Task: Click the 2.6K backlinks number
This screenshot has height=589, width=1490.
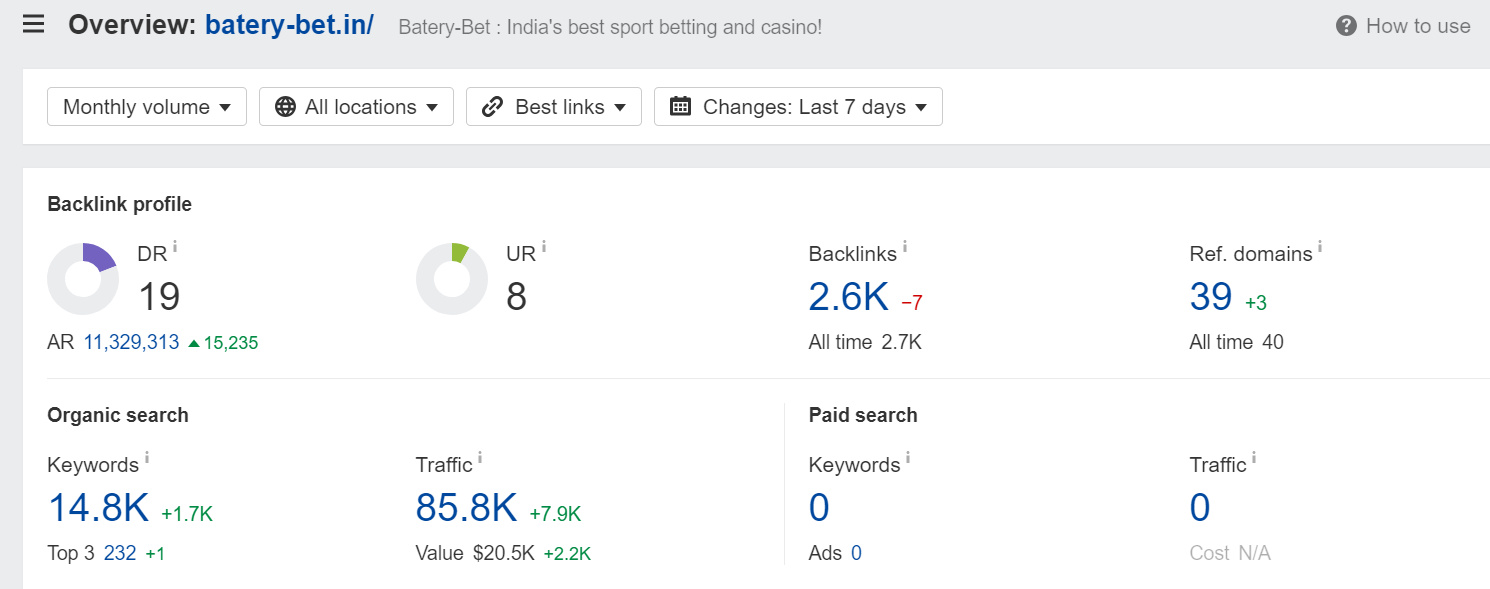Action: click(848, 297)
